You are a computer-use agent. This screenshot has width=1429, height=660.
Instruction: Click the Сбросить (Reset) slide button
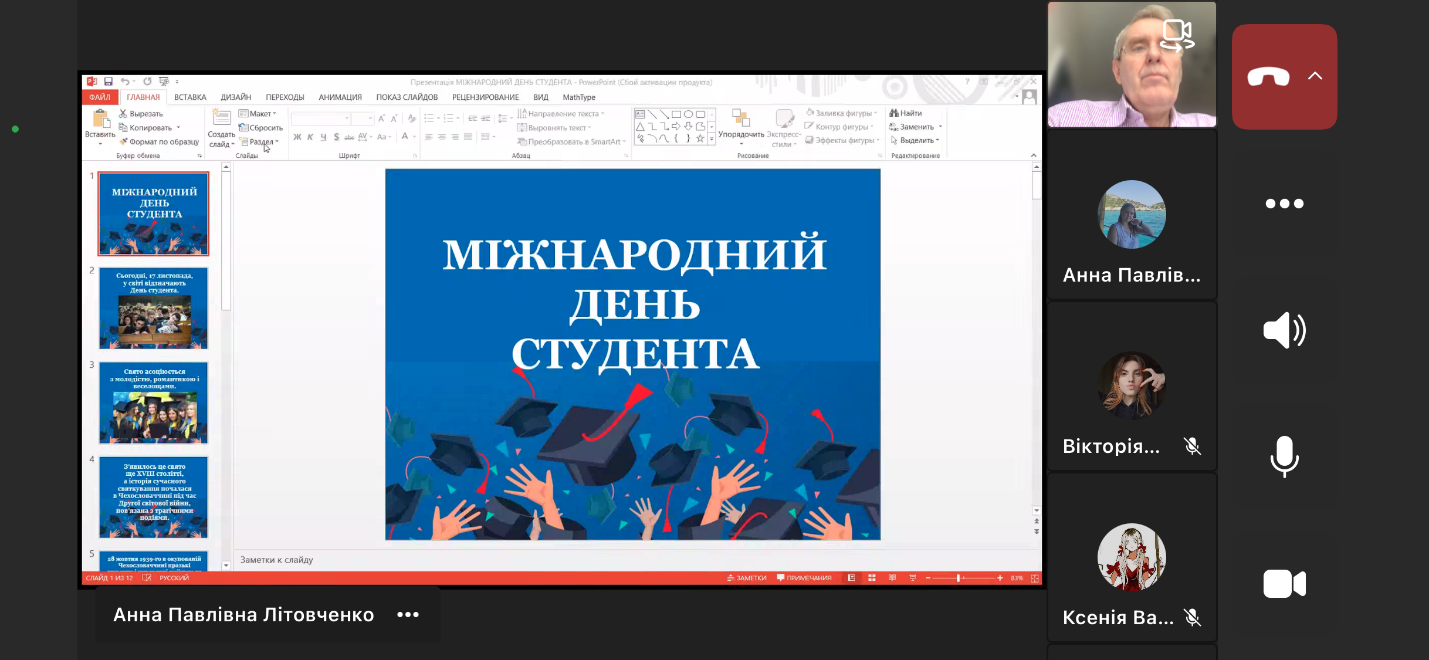(x=261, y=128)
